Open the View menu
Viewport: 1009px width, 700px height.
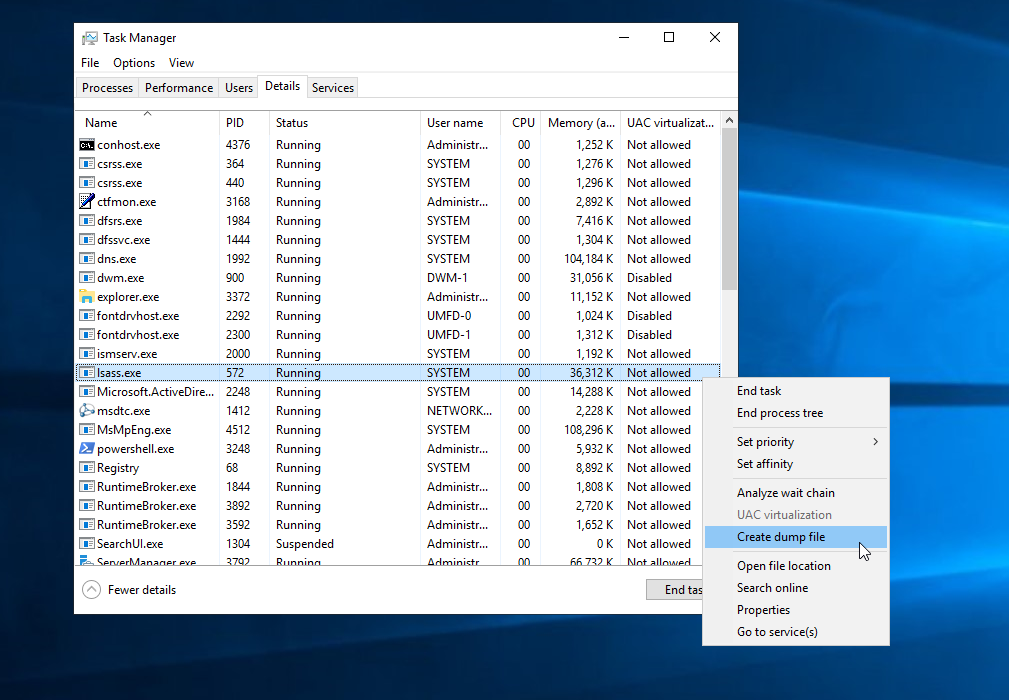[181, 63]
